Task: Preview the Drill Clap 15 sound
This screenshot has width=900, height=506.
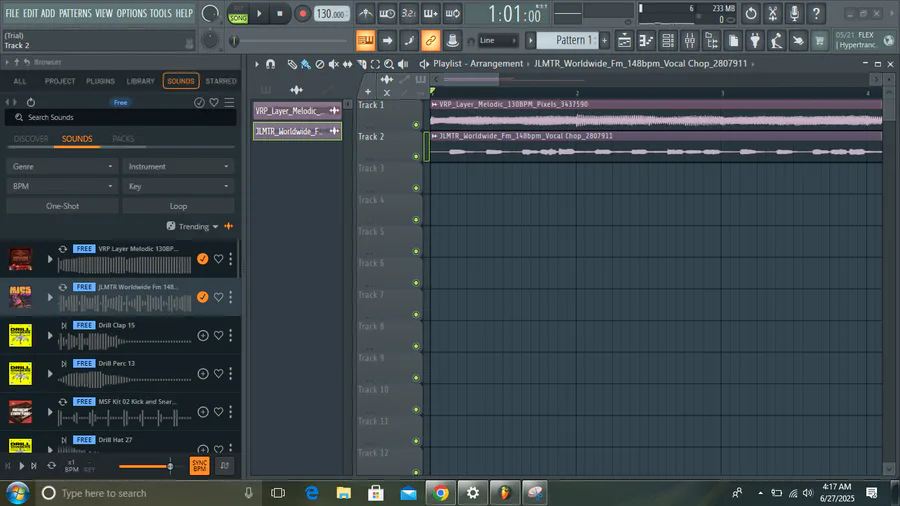Action: click(50, 336)
